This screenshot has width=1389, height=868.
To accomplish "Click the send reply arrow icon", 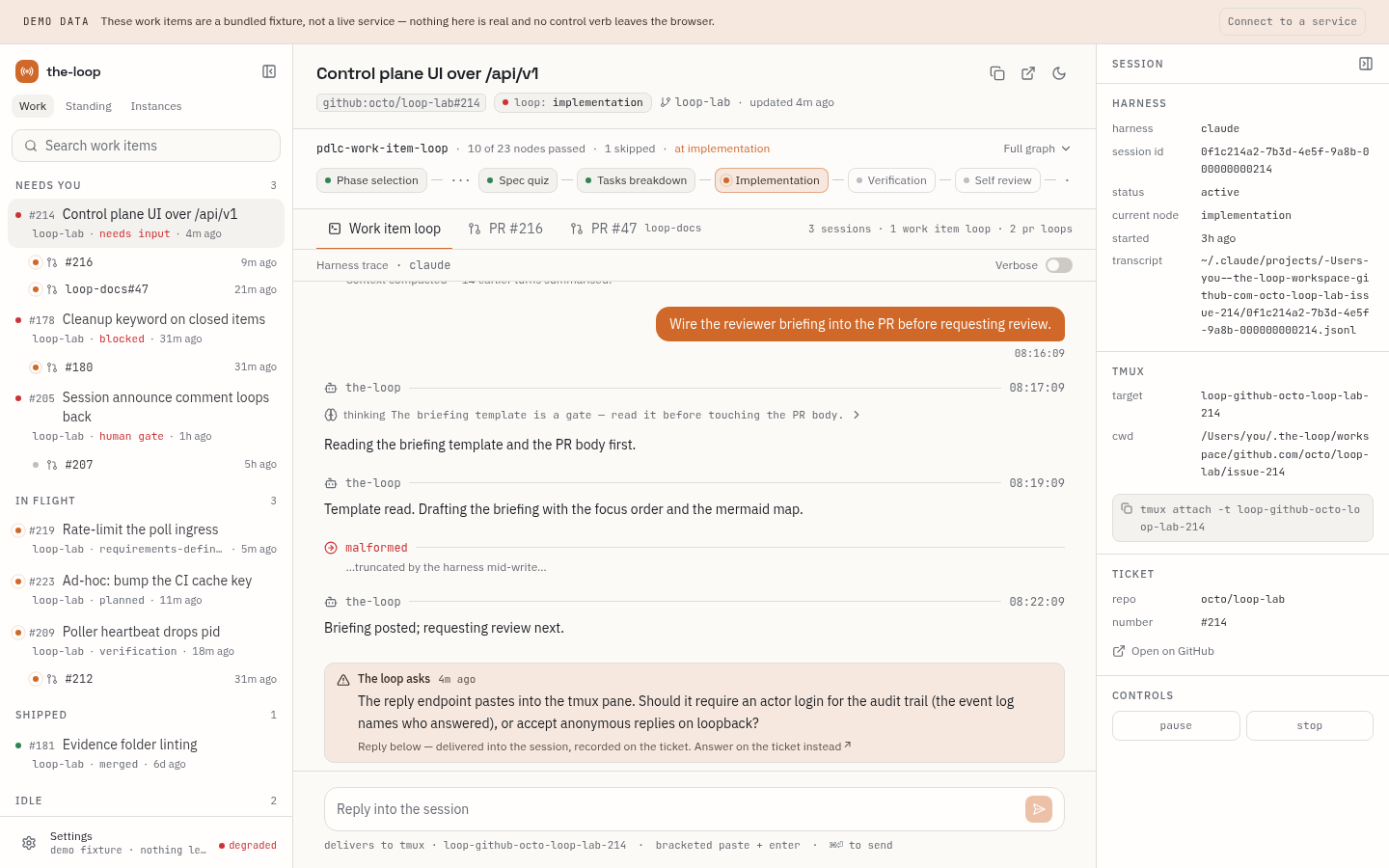I will [1039, 809].
